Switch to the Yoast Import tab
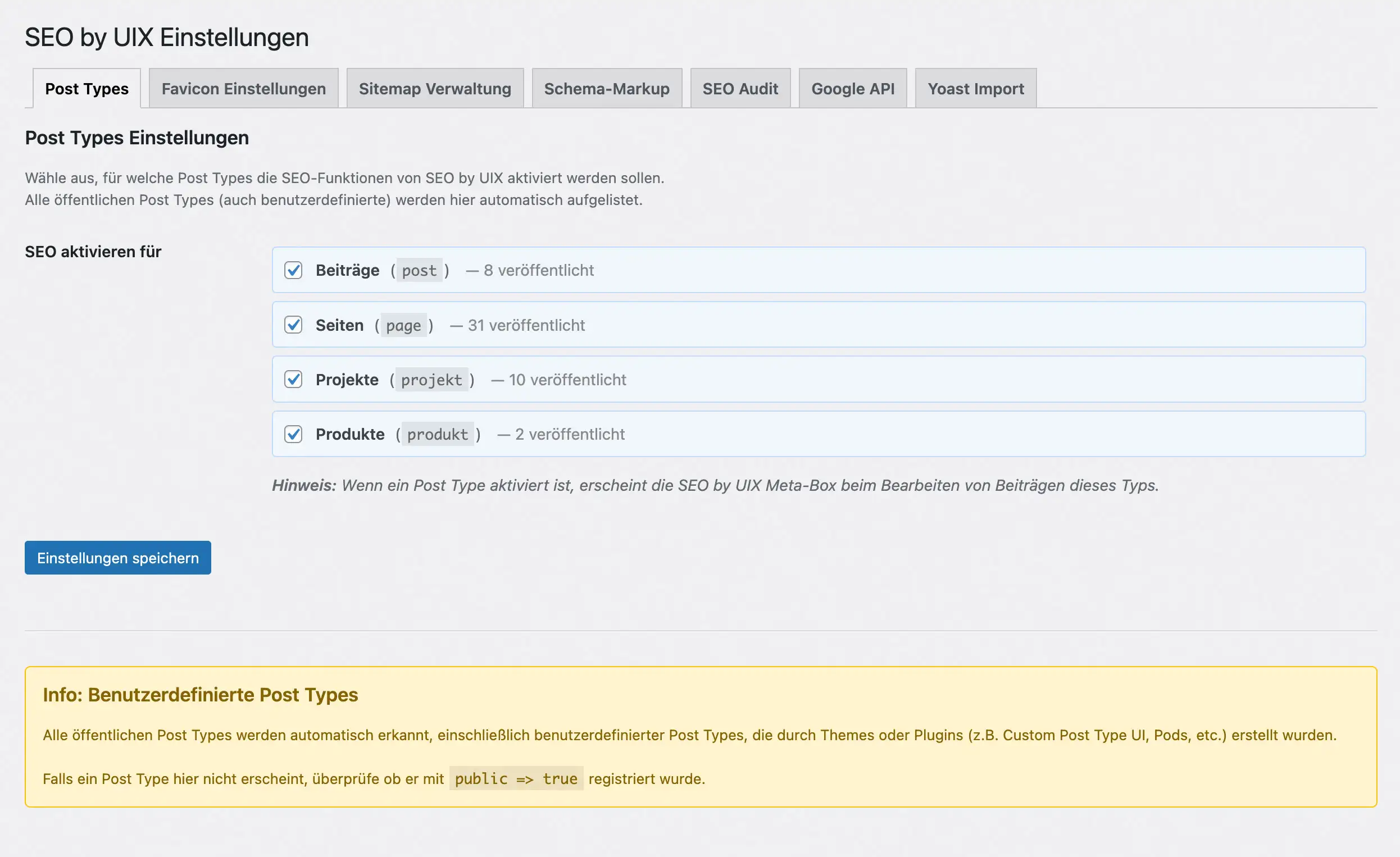 pos(975,89)
